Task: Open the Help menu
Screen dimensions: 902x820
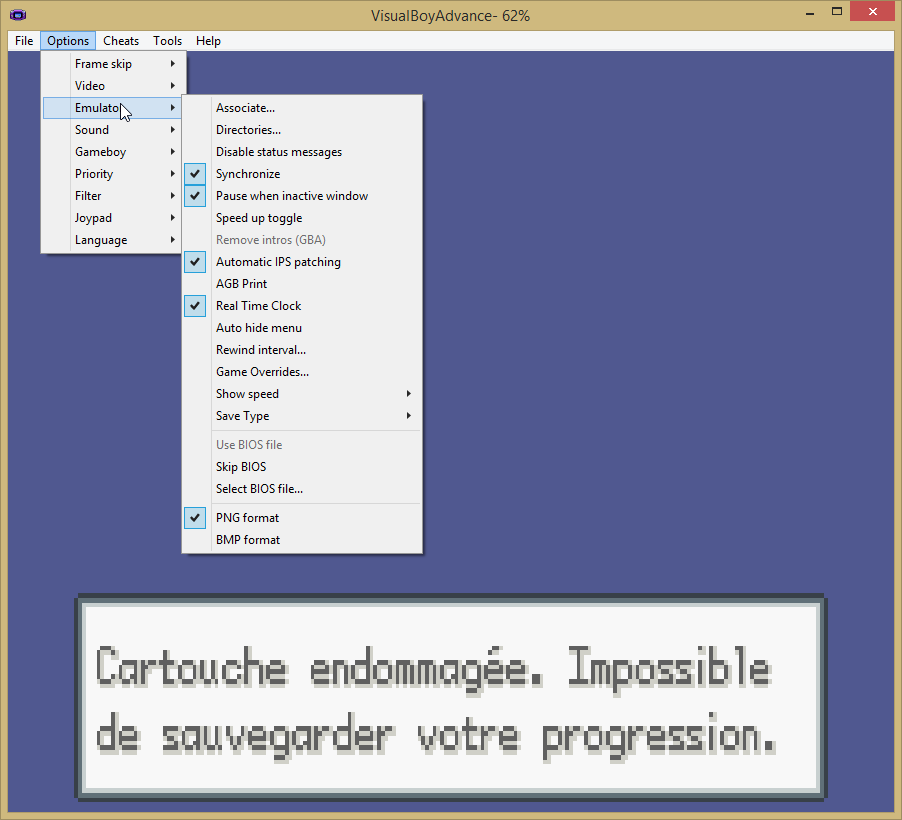Action: 208,41
